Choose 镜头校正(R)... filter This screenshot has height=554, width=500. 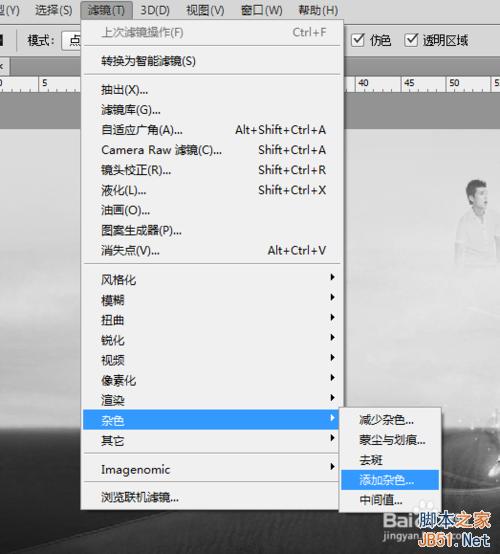coord(212,170)
